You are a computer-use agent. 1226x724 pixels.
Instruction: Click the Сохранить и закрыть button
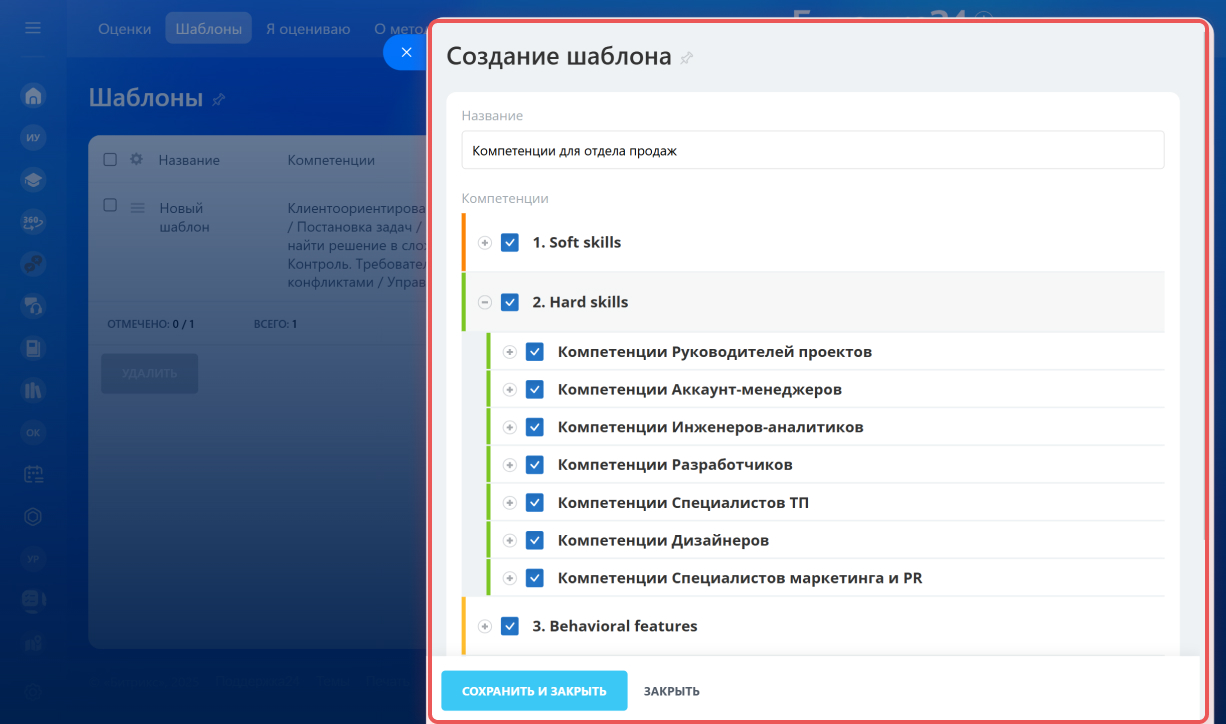[x=534, y=691]
